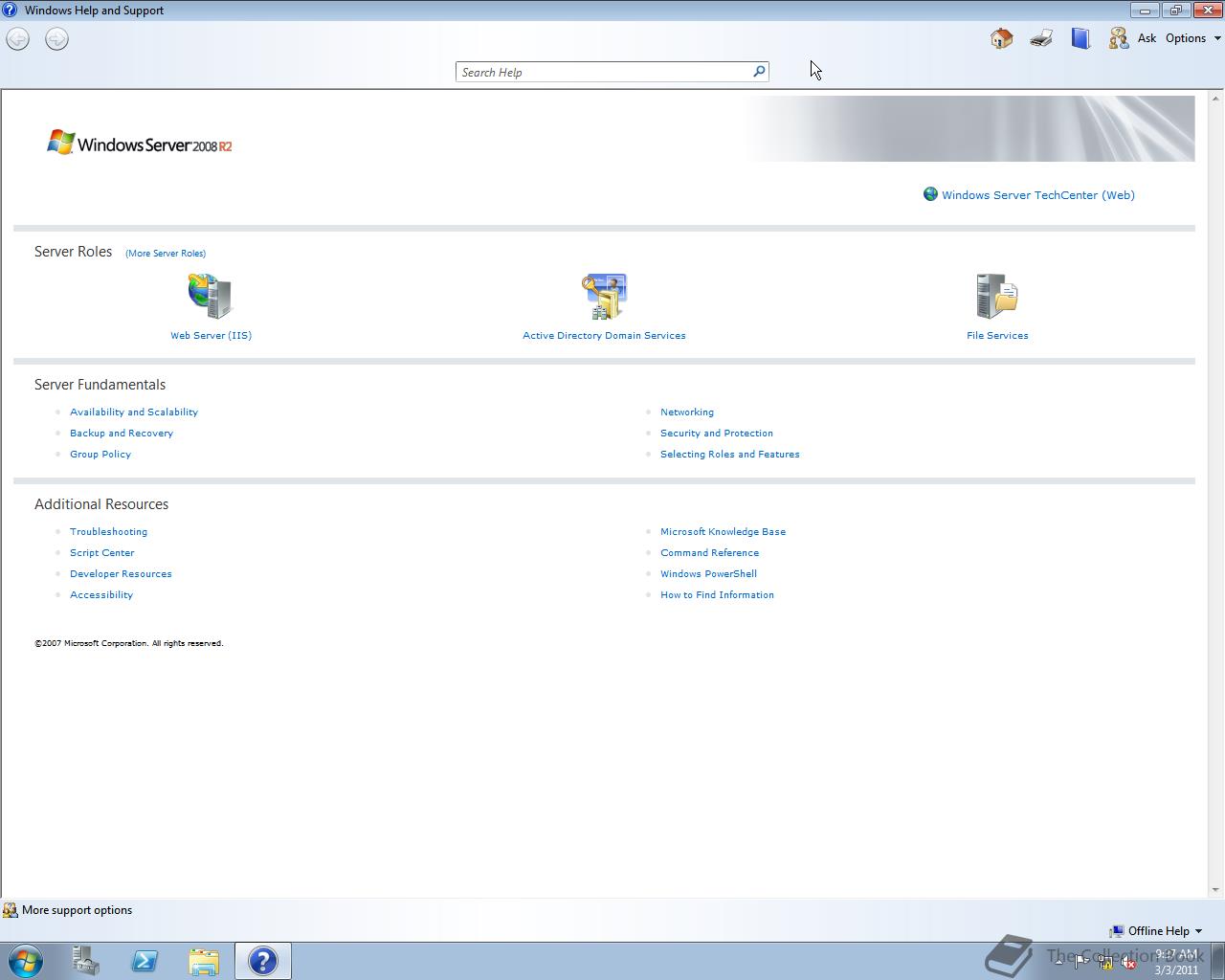
Task: Click the Web Server (IIS) icon
Action: pos(211,297)
